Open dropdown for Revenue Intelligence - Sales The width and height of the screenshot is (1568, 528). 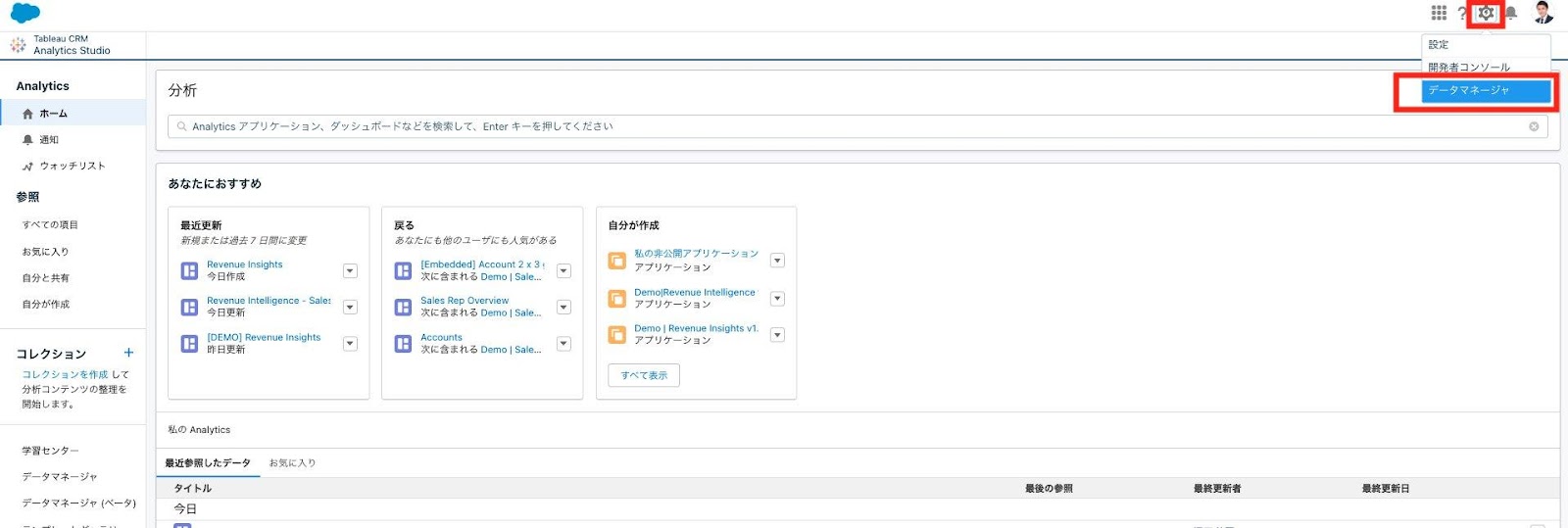pyautogui.click(x=350, y=308)
